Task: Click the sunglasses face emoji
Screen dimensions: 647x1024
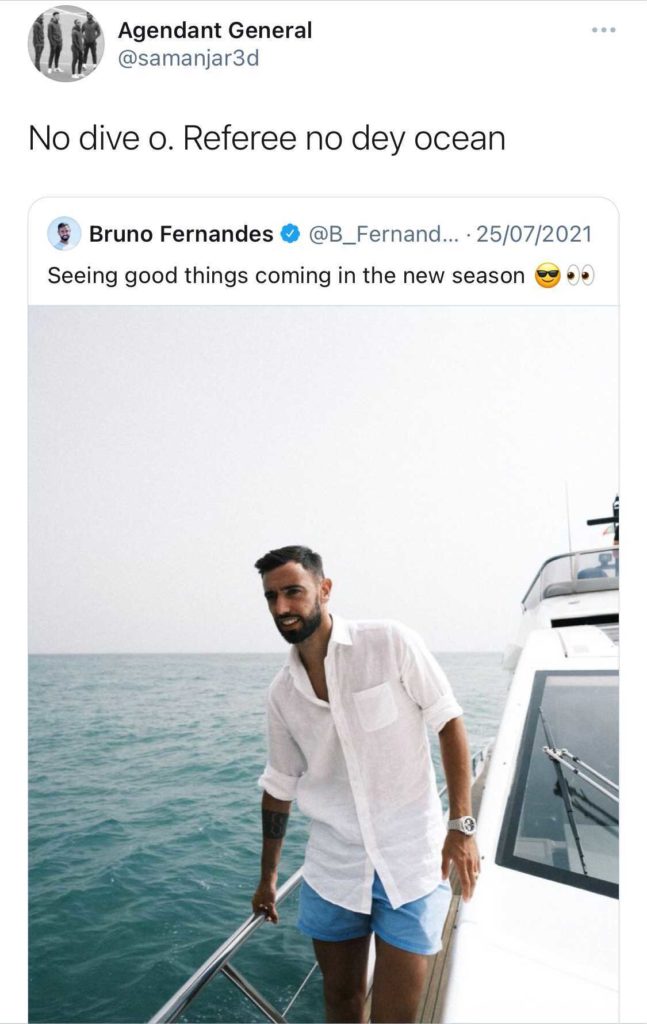Action: (548, 276)
